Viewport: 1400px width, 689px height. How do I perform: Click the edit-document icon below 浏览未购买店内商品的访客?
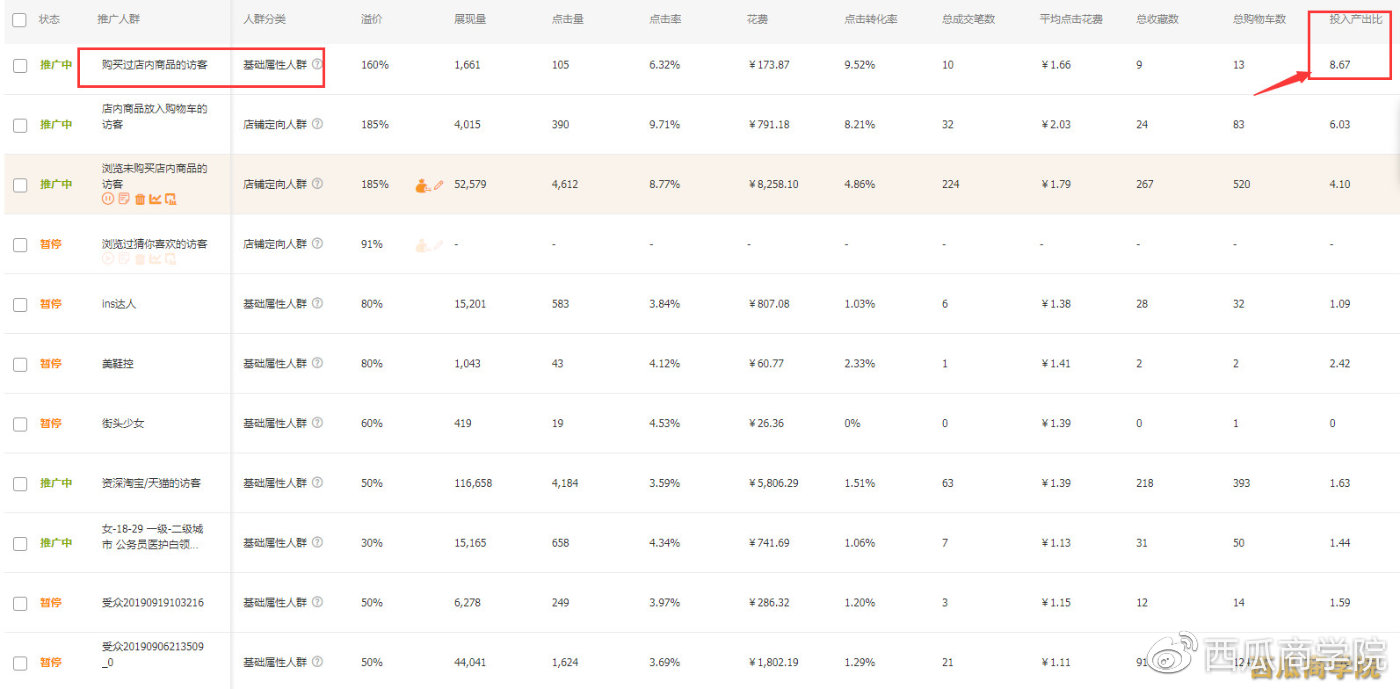[x=124, y=199]
